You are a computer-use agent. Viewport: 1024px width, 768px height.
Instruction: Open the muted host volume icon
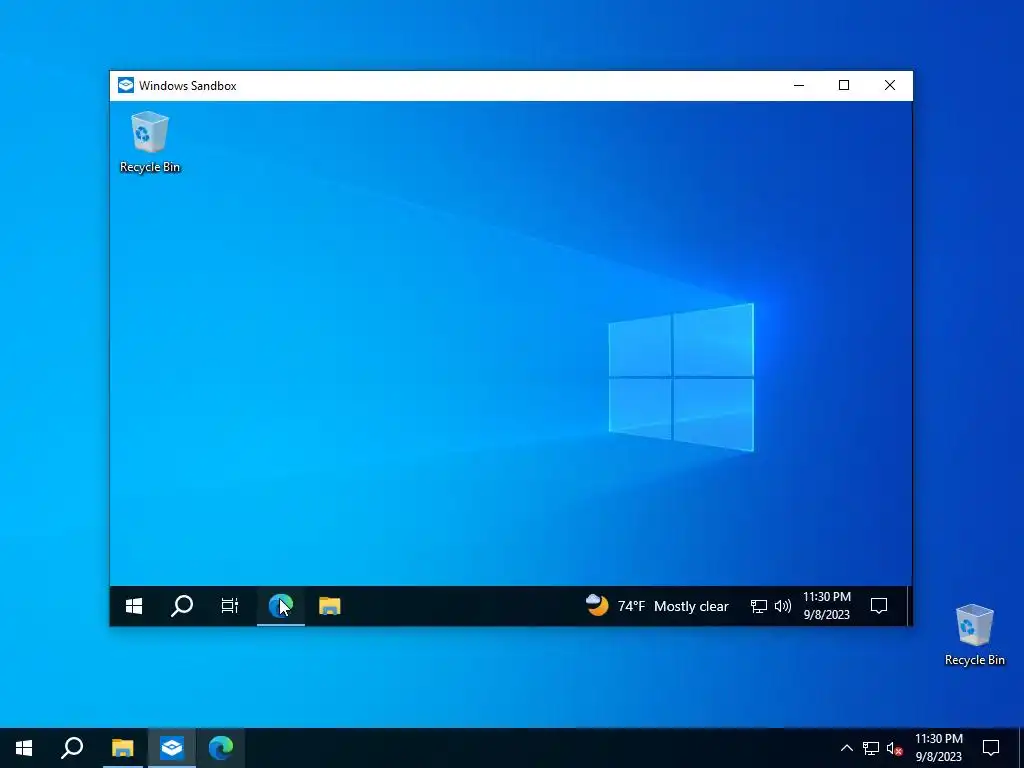coord(895,748)
